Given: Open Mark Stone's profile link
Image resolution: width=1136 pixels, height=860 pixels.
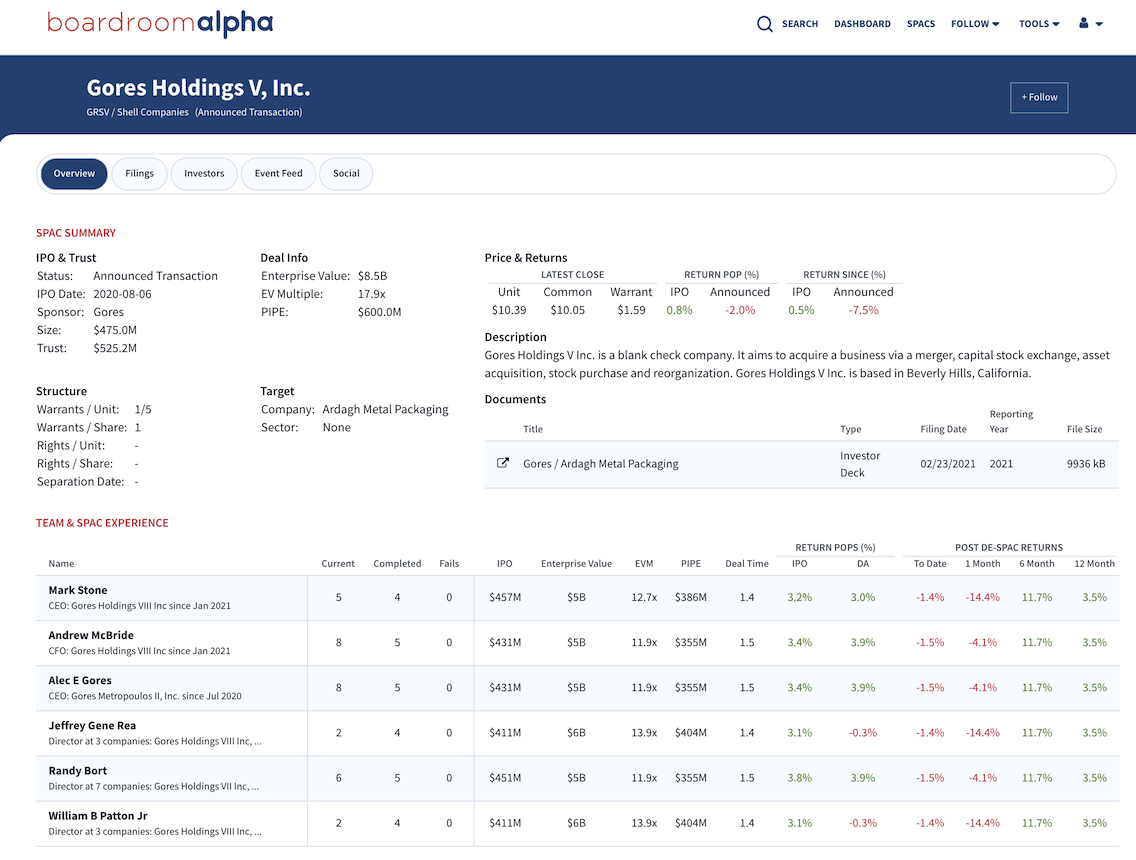Looking at the screenshot, I should [x=78, y=590].
